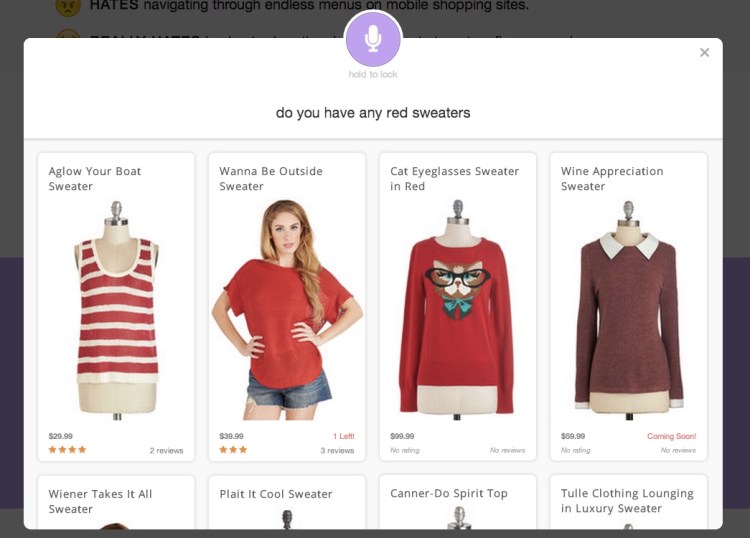Select the $29.99 price
750x538 pixels.
(x=60, y=436)
